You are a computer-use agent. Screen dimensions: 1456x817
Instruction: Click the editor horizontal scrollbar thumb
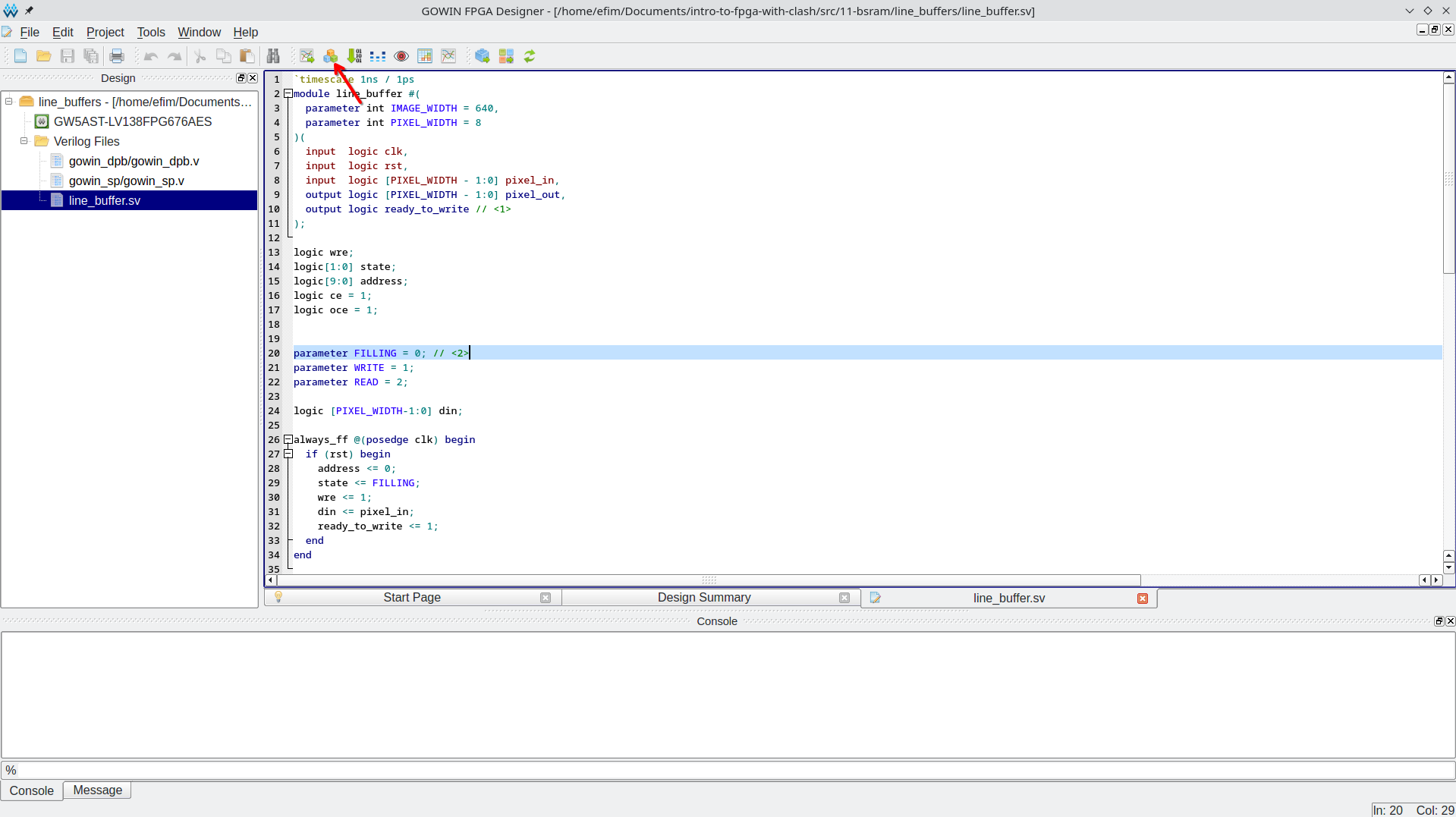click(709, 580)
